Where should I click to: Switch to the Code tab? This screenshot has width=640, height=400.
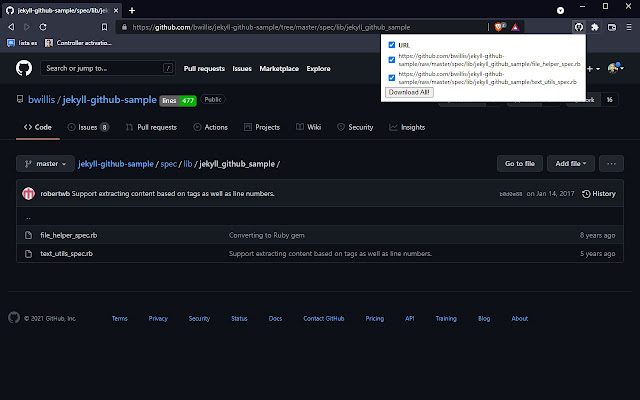coord(38,127)
